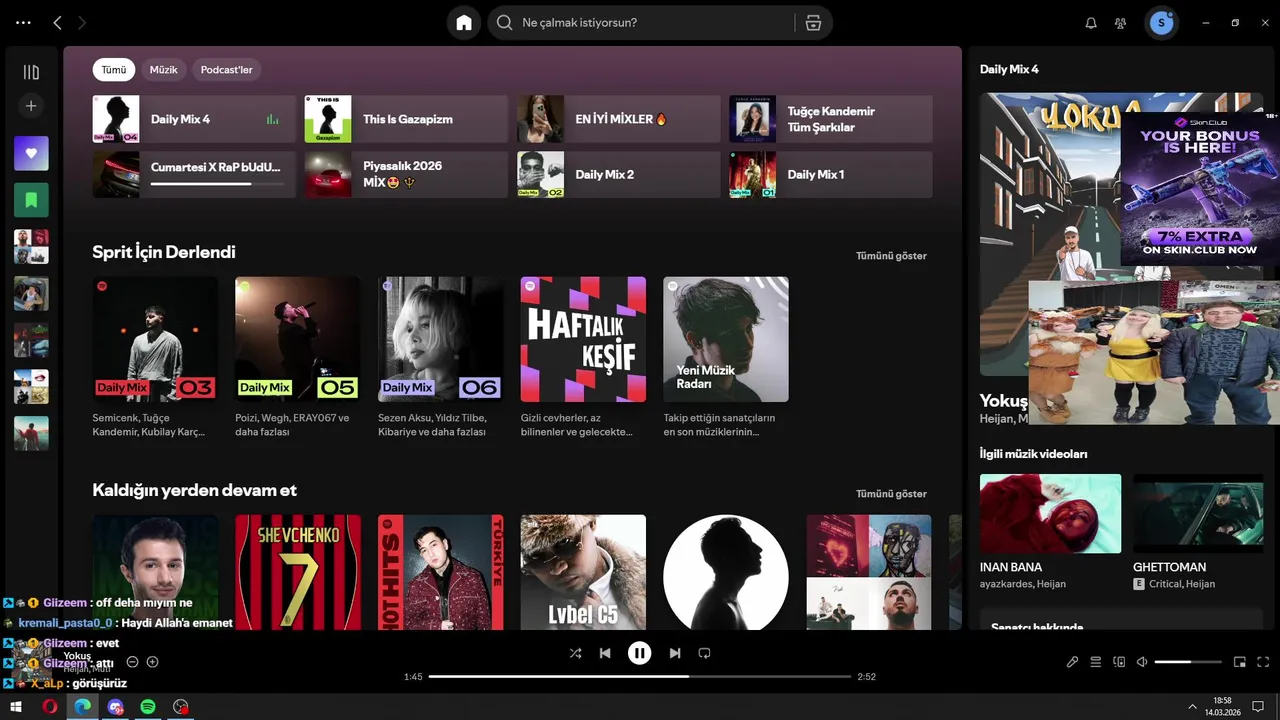Show hidden system tray icons
This screenshot has height=720, width=1280.
pyautogui.click(x=1192, y=707)
